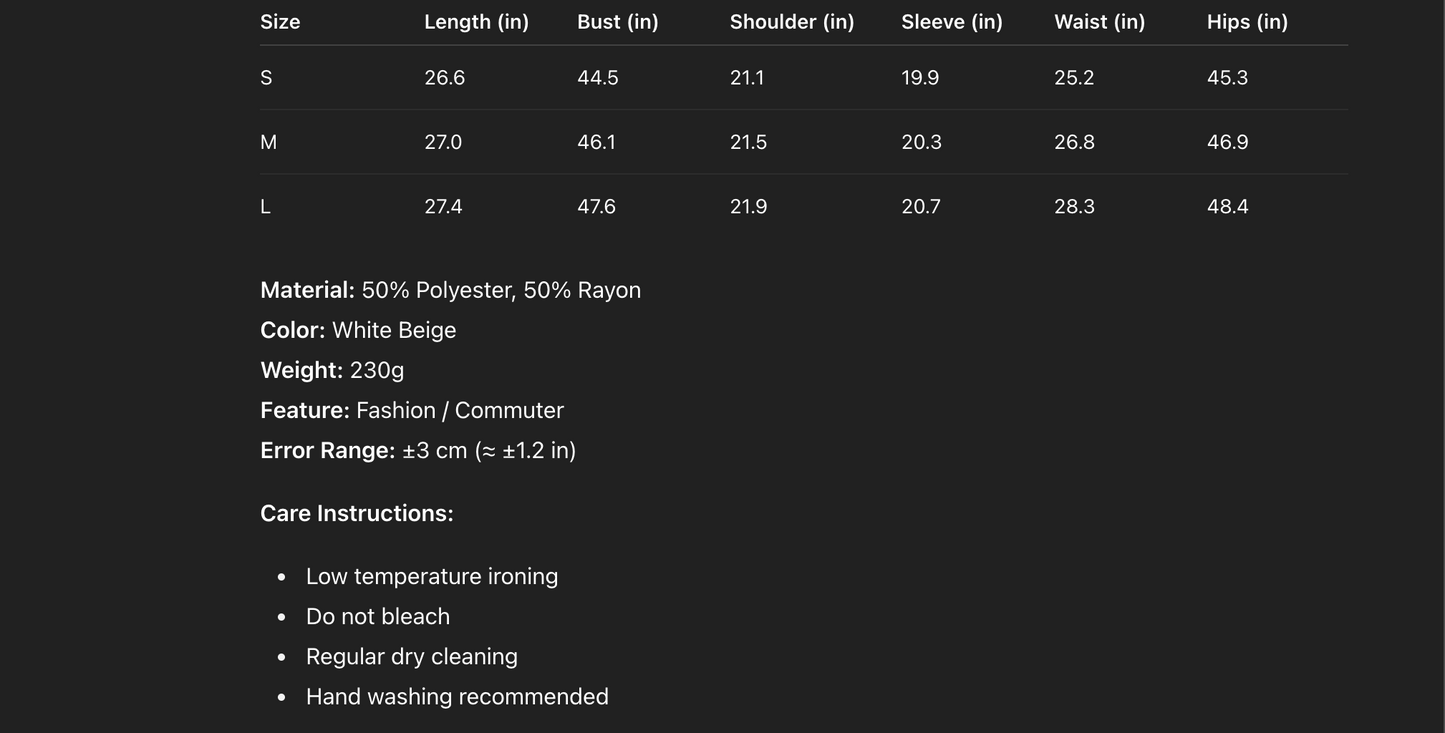The height and width of the screenshot is (733, 1445).
Task: Click the Size column header
Action: [x=280, y=22]
